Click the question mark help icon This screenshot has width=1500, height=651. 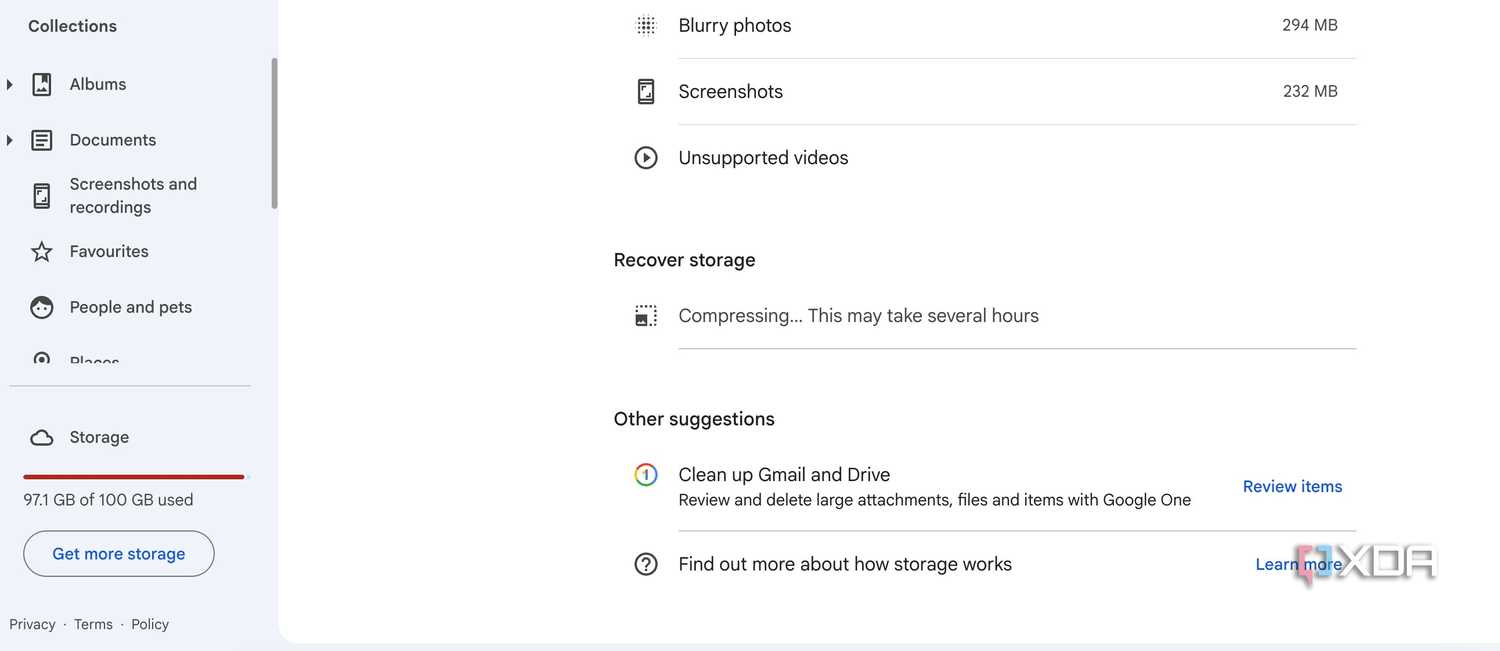[646, 564]
